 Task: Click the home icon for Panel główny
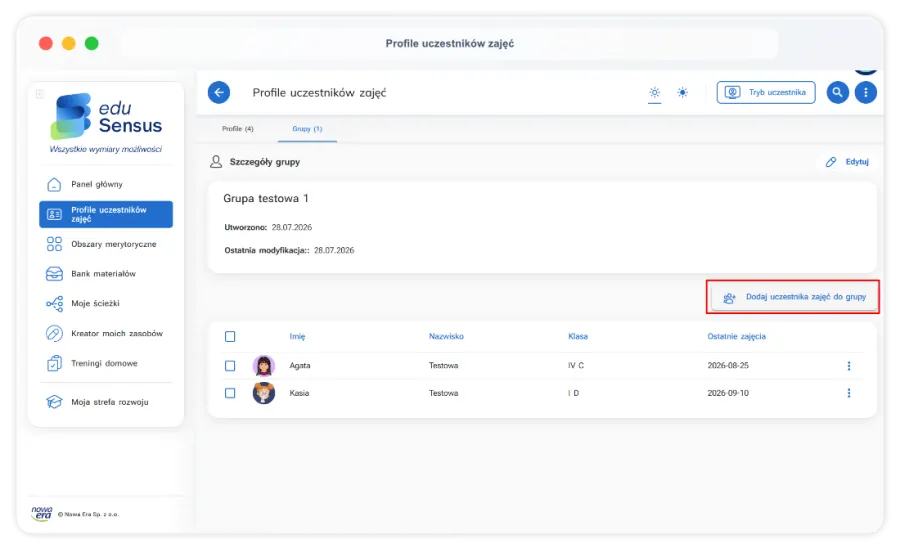(x=54, y=184)
